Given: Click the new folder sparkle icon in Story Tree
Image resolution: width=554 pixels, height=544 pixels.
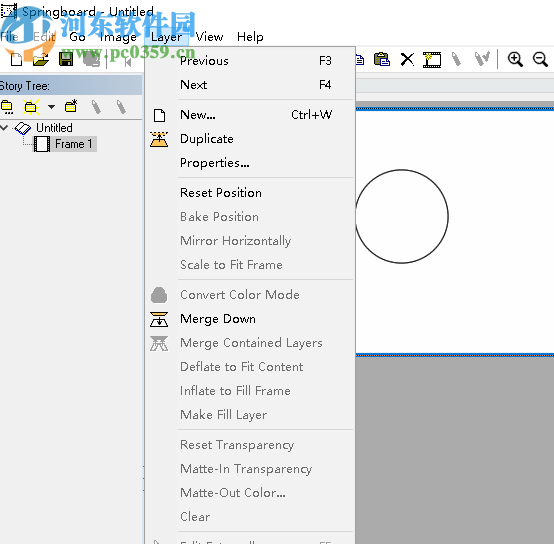Looking at the screenshot, I should [x=31, y=107].
